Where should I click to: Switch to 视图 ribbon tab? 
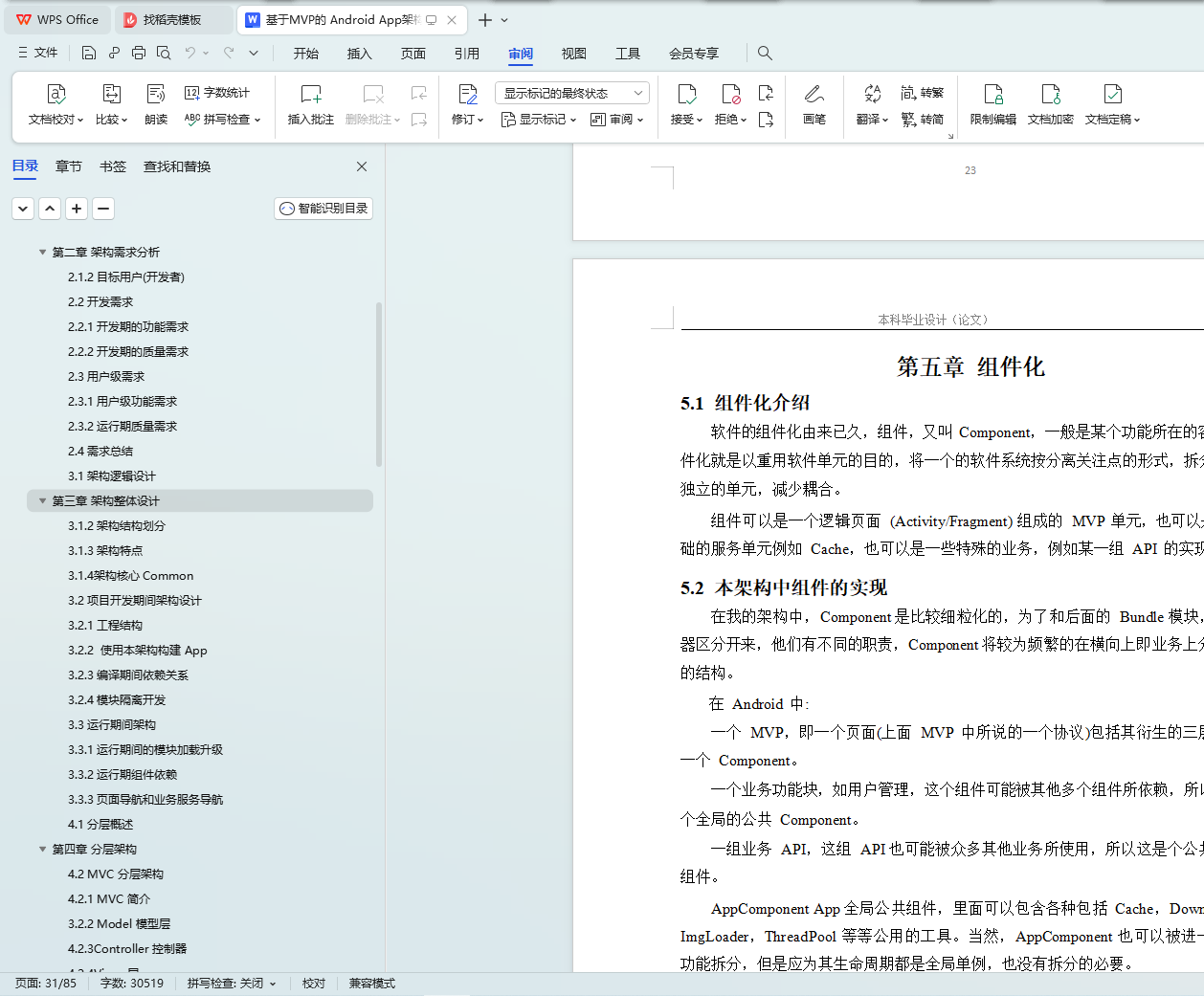pyautogui.click(x=574, y=54)
